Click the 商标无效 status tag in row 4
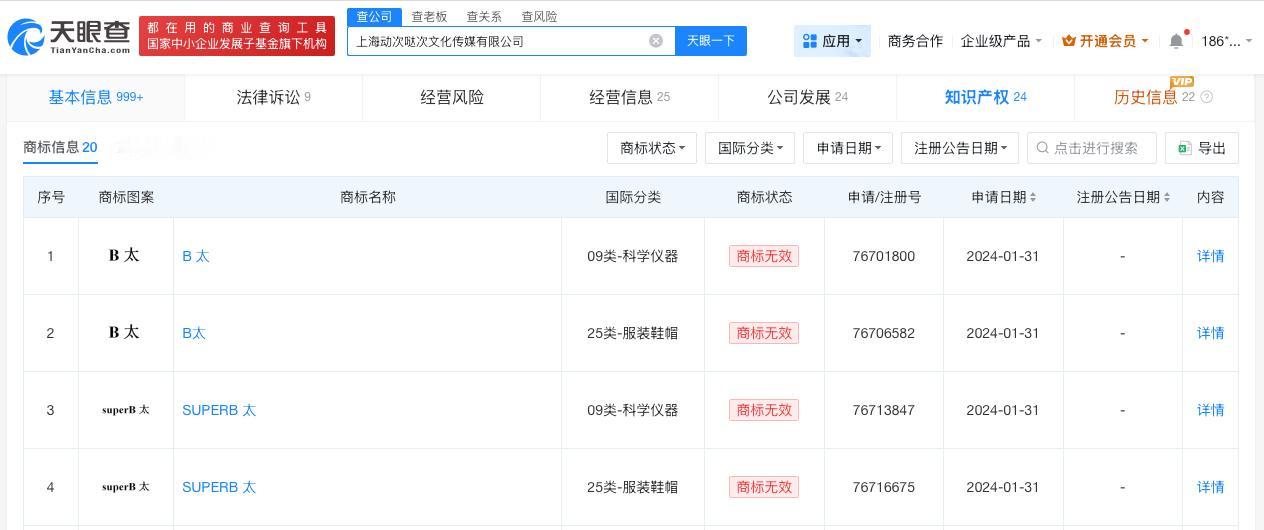The width and height of the screenshot is (1264, 530). tap(764, 487)
